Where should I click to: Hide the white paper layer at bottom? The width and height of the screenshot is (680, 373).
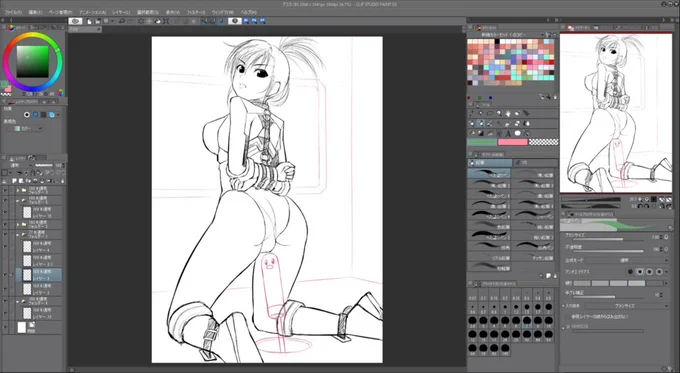pyautogui.click(x=5, y=327)
